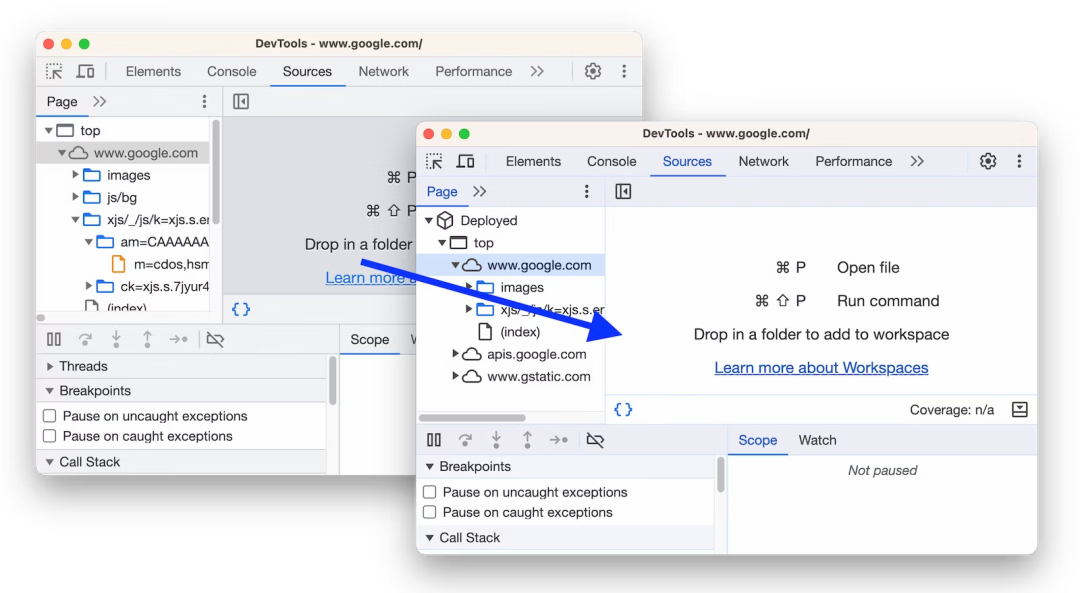Open the three-dot menu in front DevTools toolbar
Screen dimensions: 1080x593
coord(1019,161)
